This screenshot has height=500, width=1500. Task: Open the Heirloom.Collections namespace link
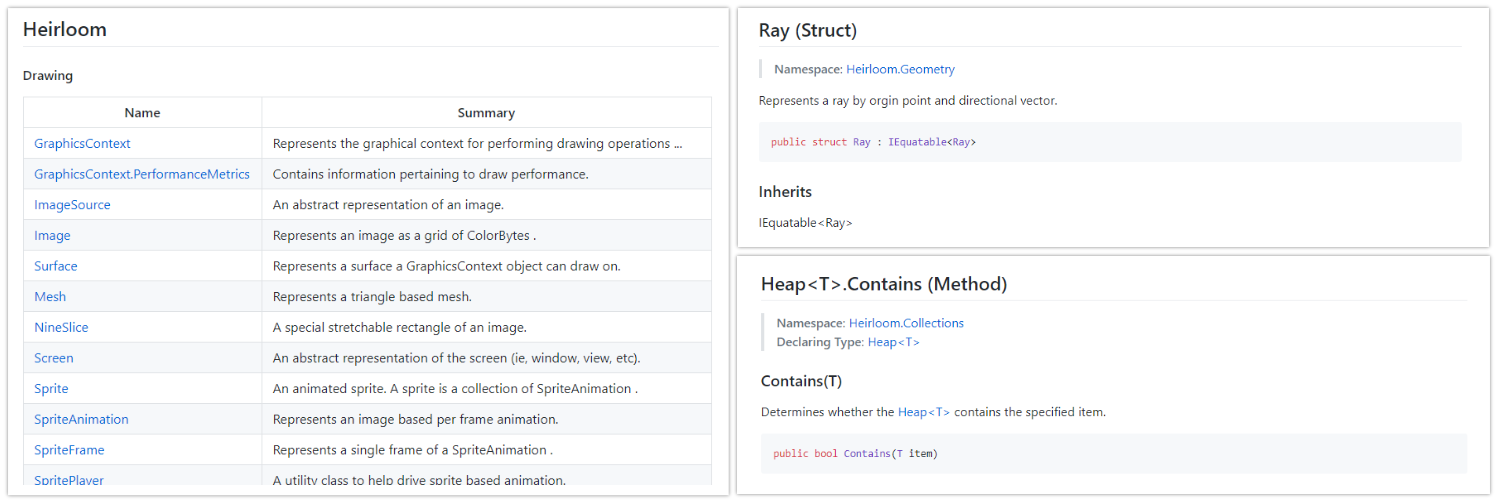click(x=906, y=323)
